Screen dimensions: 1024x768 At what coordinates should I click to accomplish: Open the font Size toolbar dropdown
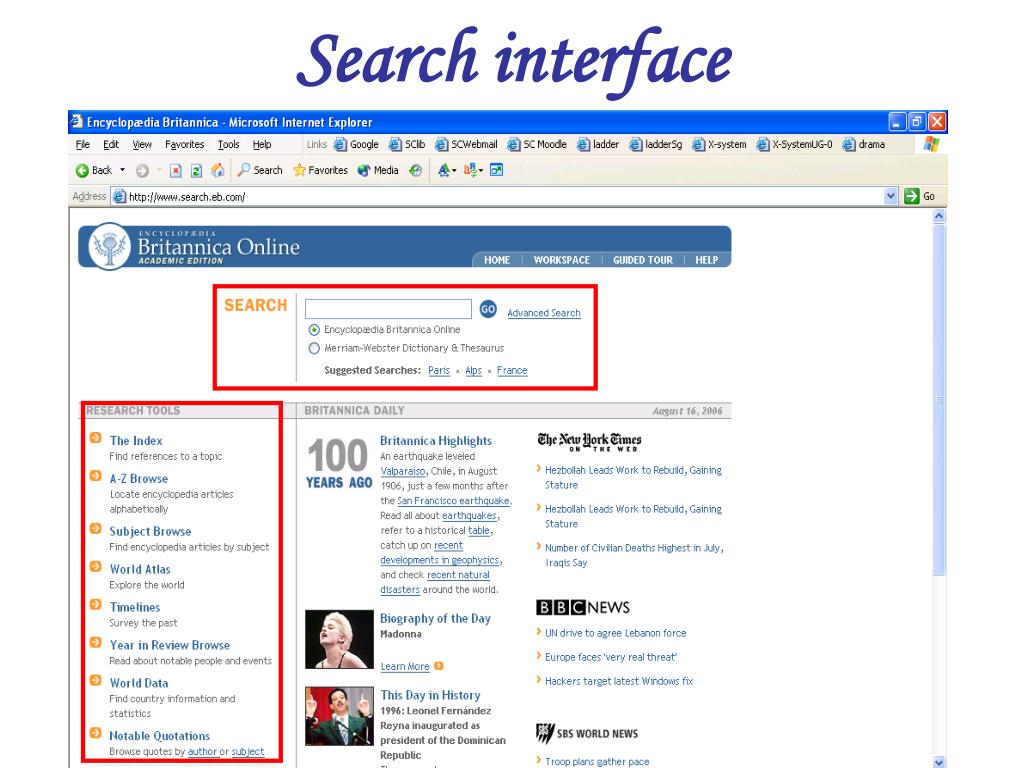tap(447, 170)
